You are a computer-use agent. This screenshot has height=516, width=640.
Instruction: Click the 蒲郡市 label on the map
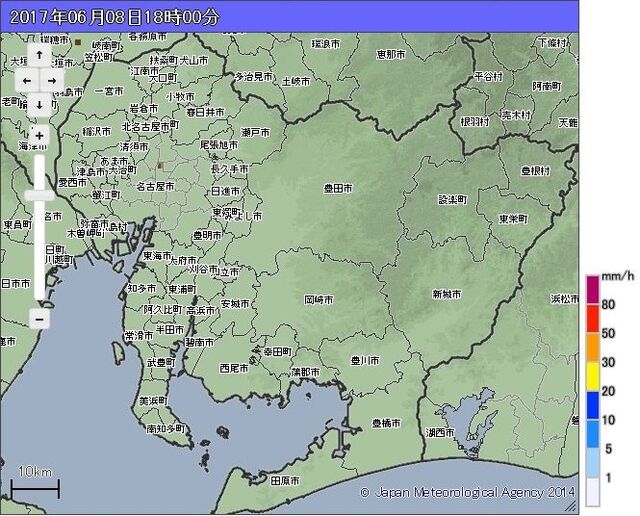[306, 372]
